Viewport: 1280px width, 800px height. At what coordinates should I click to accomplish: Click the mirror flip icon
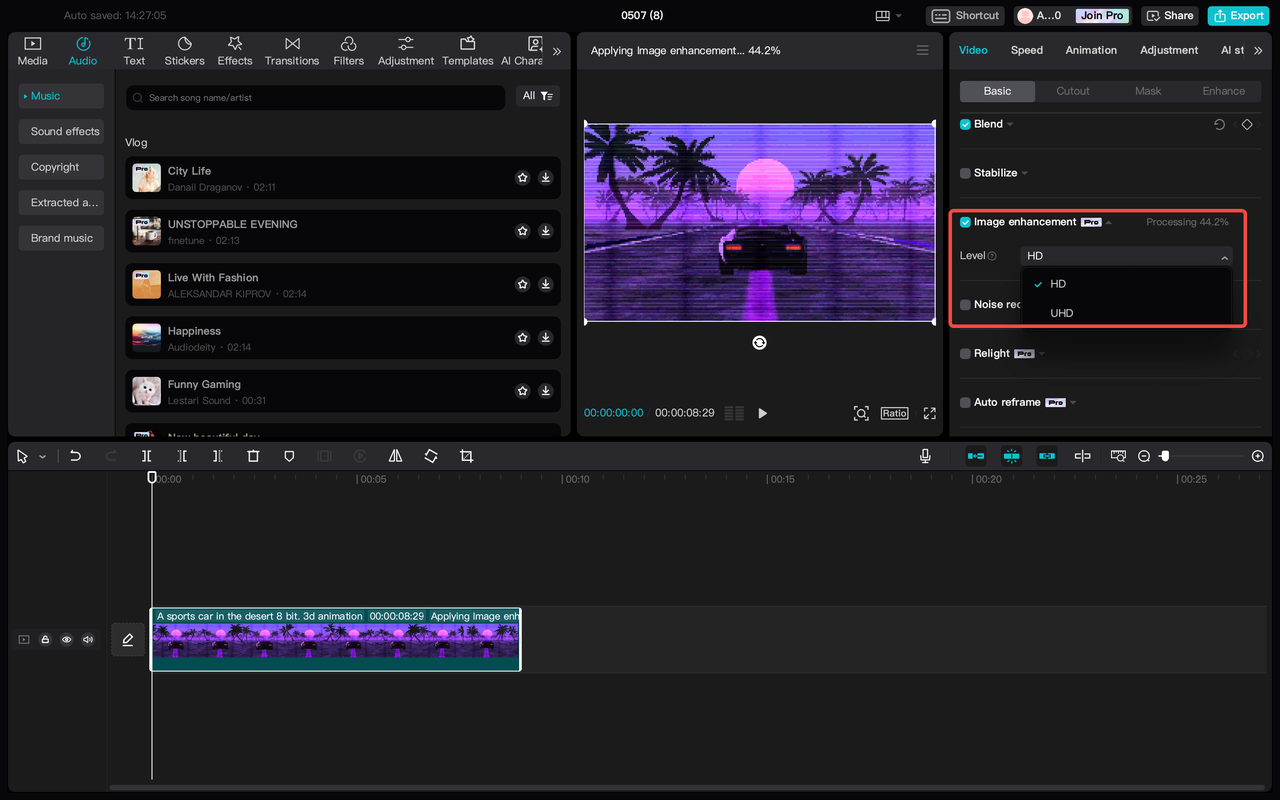coord(395,456)
